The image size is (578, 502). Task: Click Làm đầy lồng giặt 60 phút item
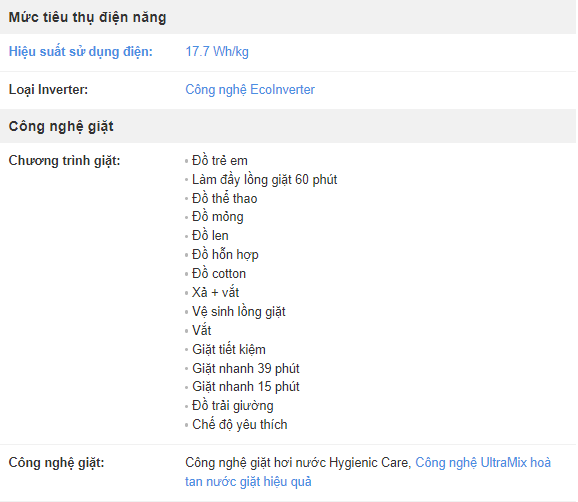click(264, 179)
